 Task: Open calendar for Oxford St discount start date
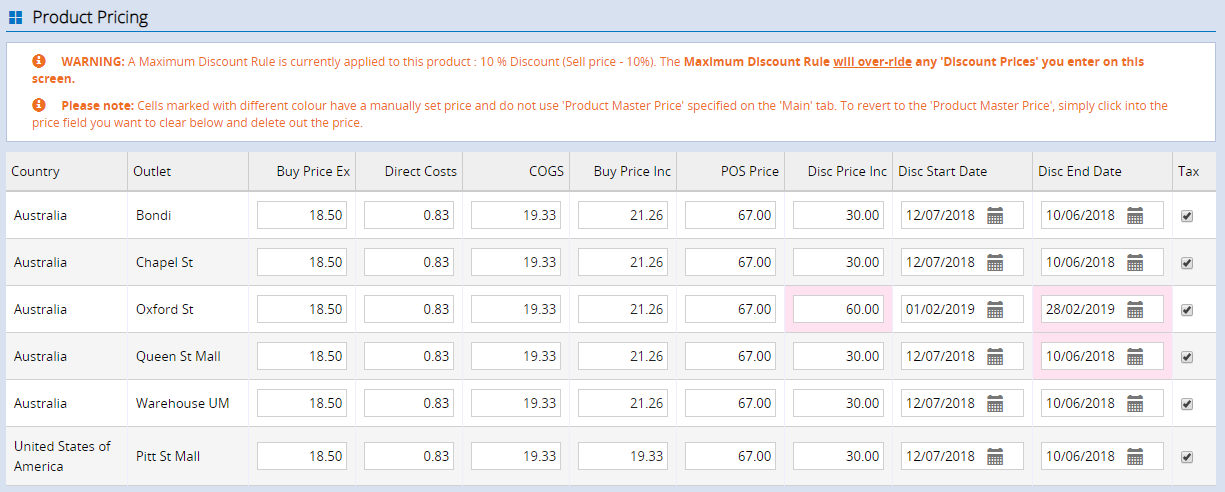point(995,309)
